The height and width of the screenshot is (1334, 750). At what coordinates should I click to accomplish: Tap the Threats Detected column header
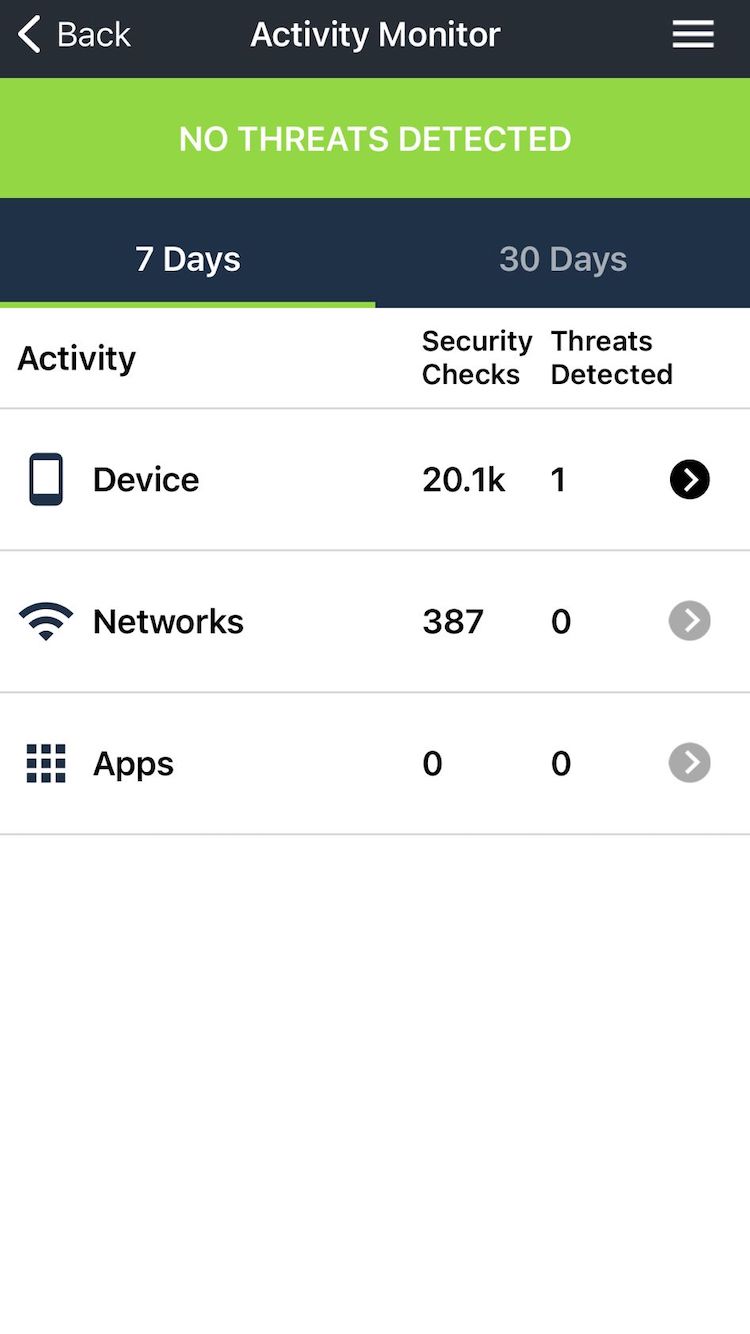coord(611,357)
